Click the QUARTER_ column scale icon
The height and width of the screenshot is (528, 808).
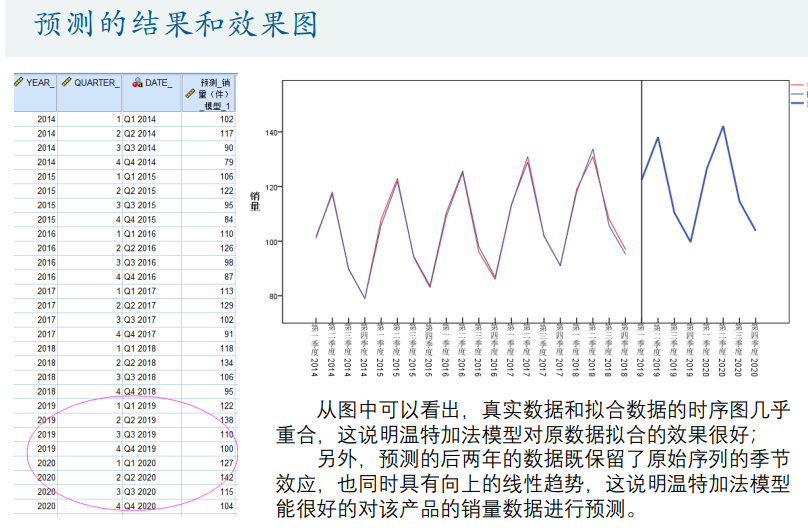coord(66,82)
